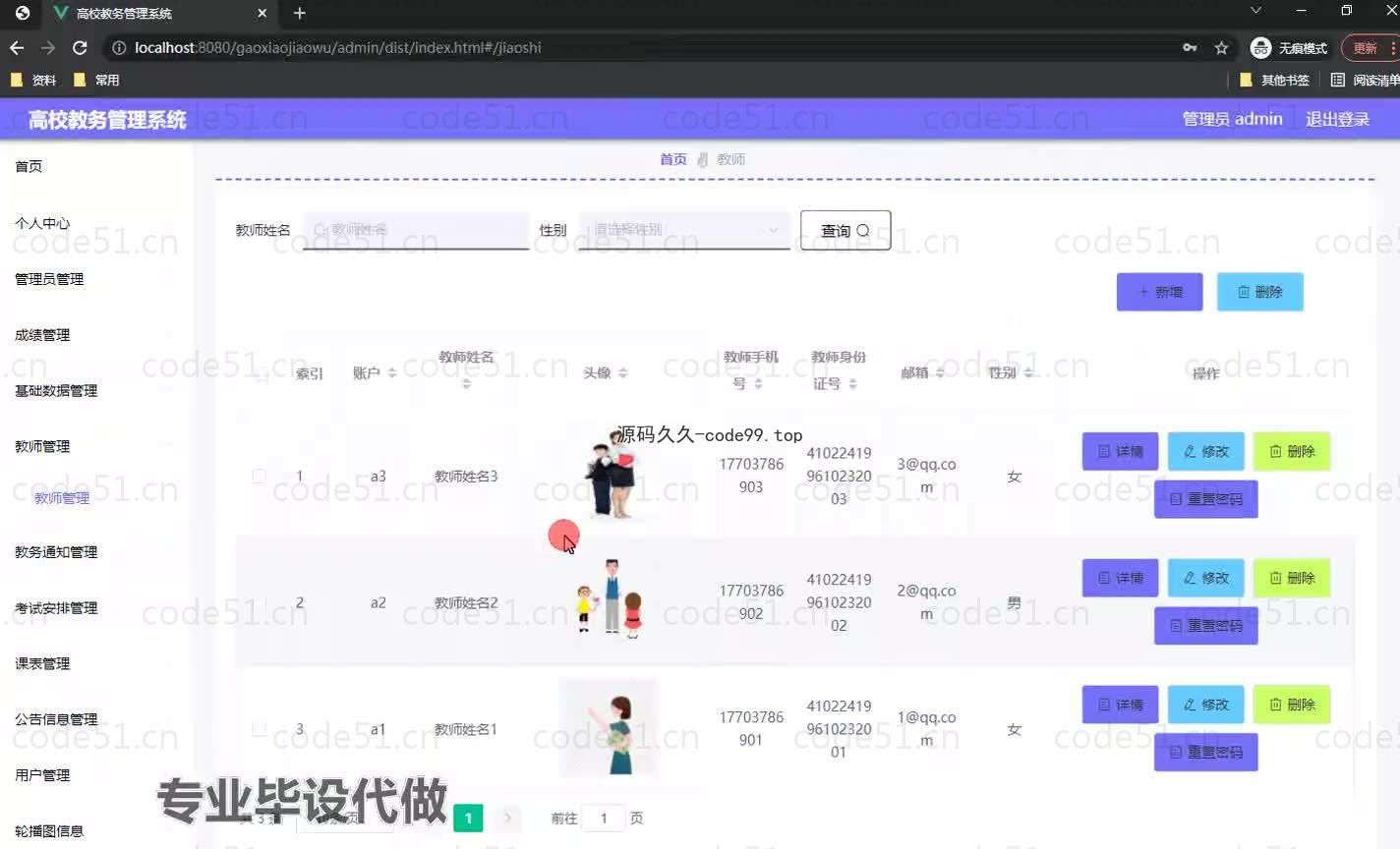Select the checkbox for row a1
Screen dimensions: 1400x849
pos(259,729)
